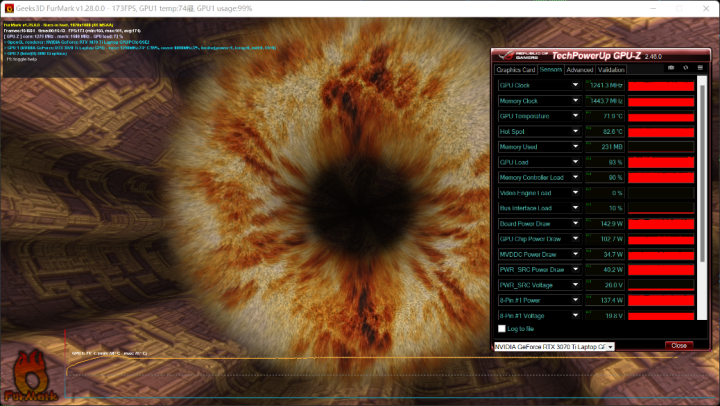Expand the PWR_SRC Voltage dropdown
Image resolution: width=720 pixels, height=406 pixels.
[x=575, y=285]
